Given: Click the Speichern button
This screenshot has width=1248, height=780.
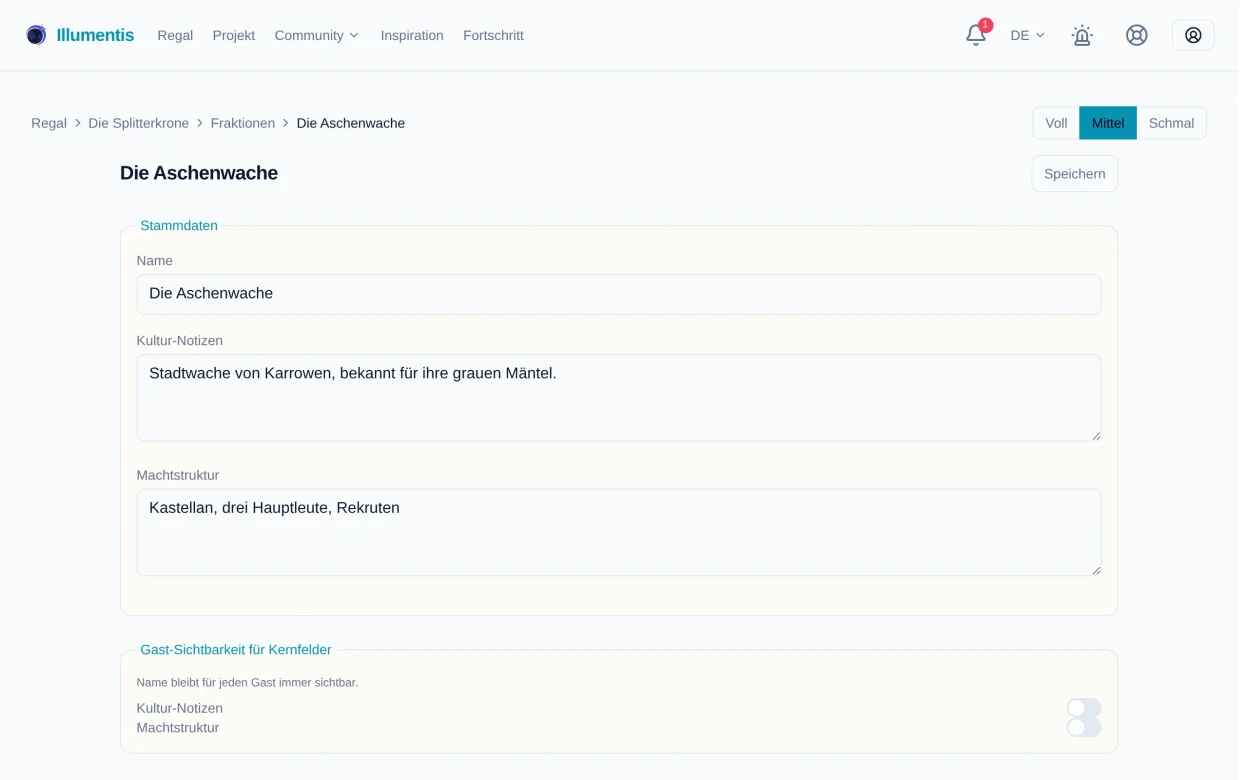Looking at the screenshot, I should (1075, 173).
